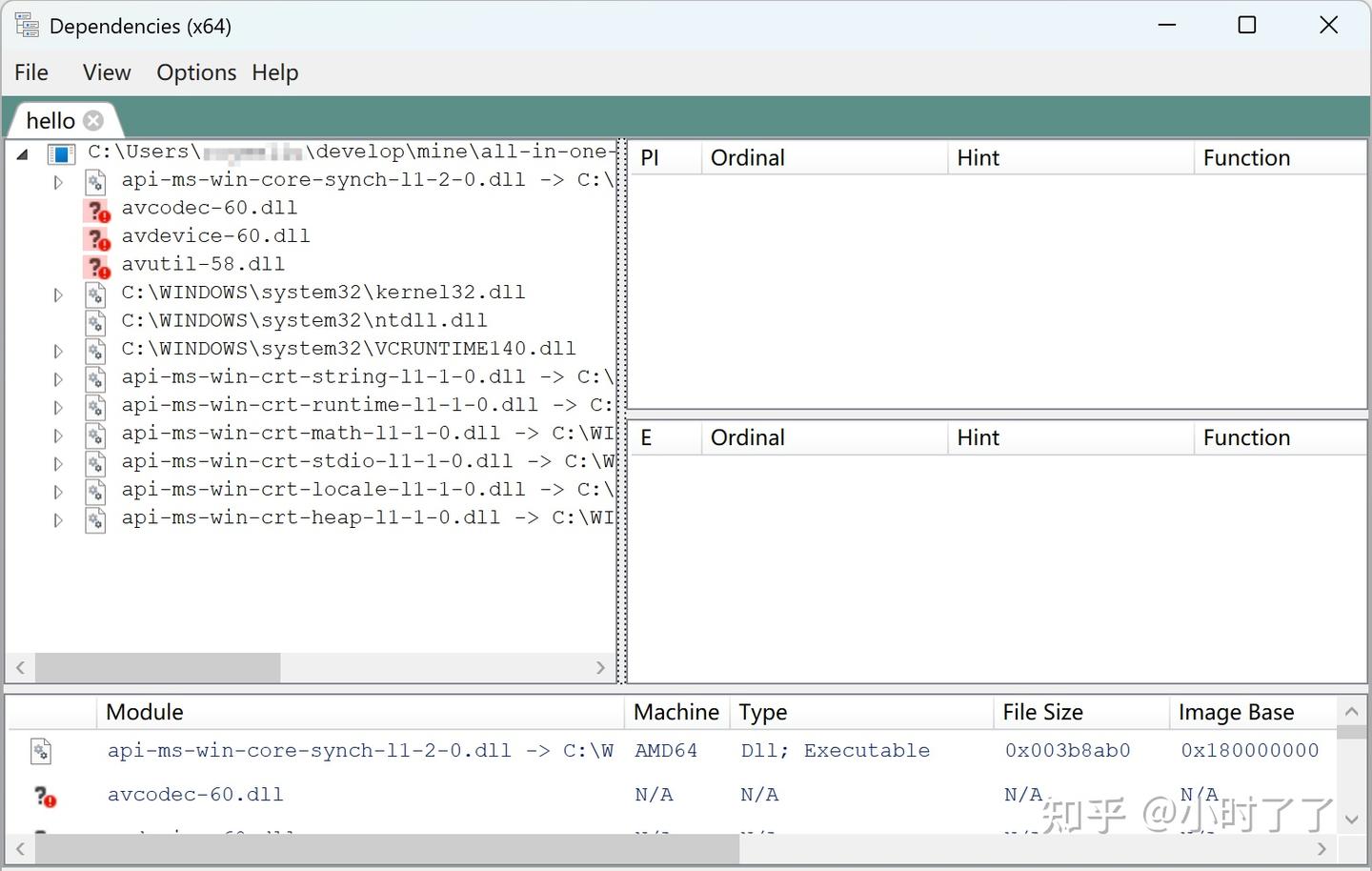Close the hello tab
1372x871 pixels.
click(x=92, y=120)
